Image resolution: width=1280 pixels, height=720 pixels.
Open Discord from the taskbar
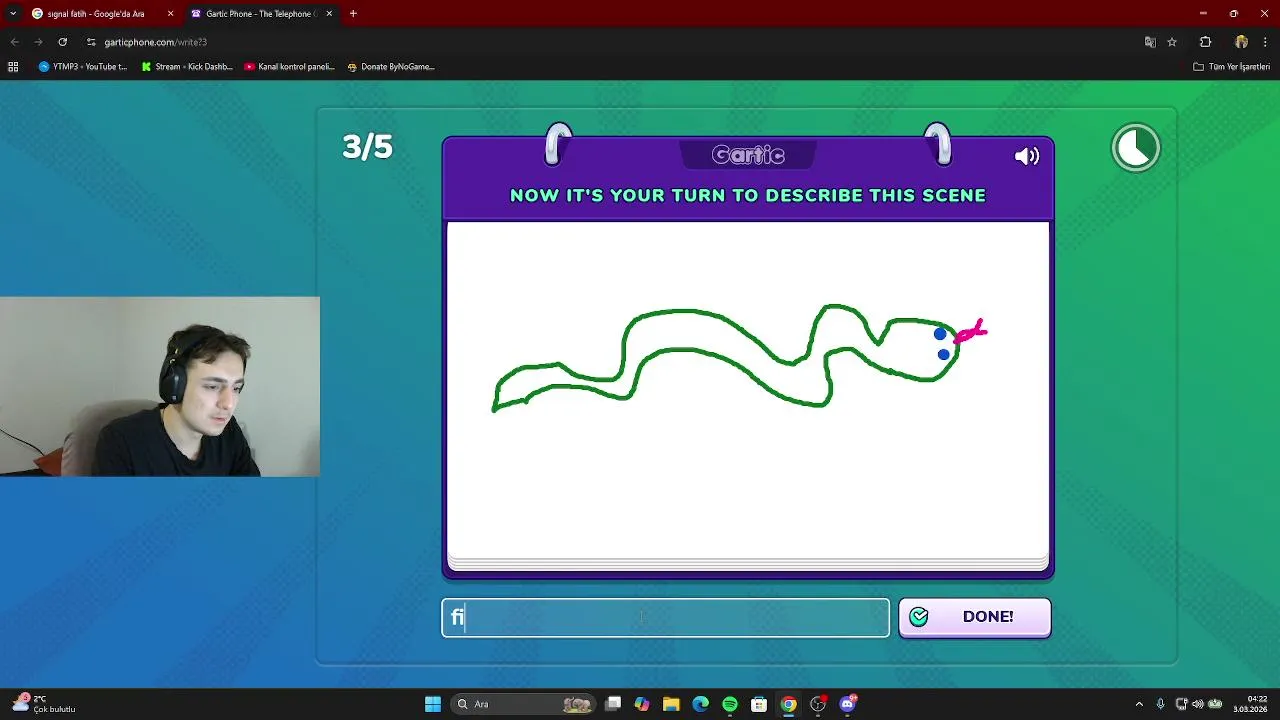pos(848,704)
